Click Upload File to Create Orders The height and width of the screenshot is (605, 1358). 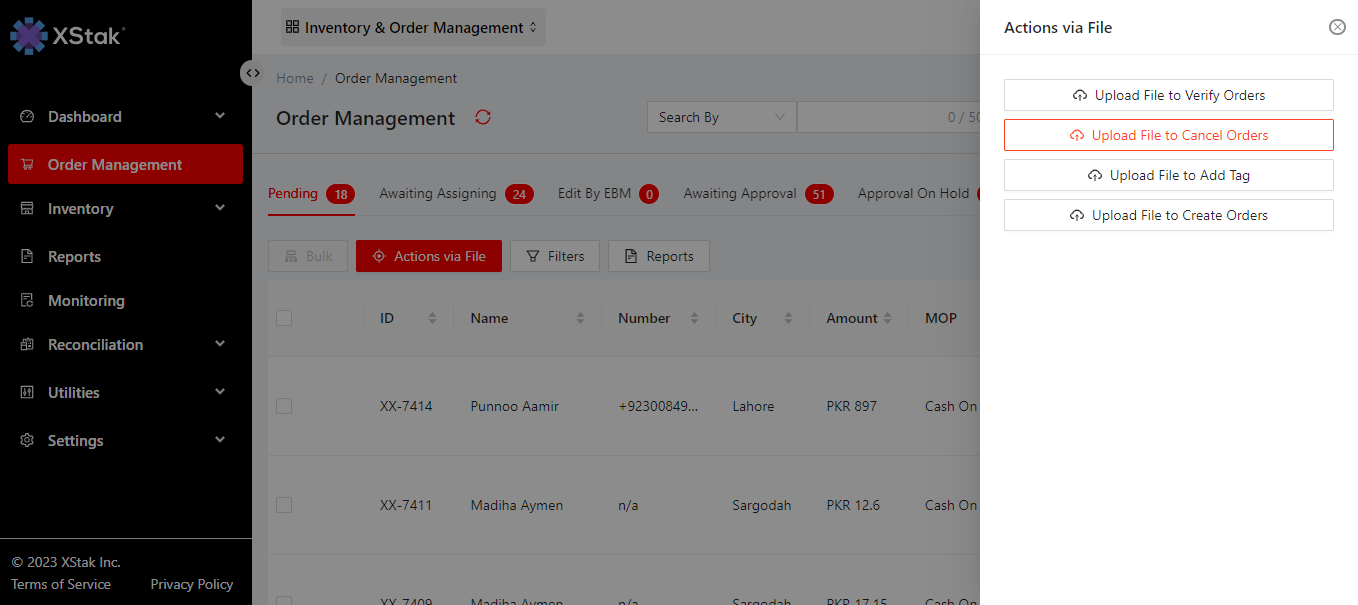click(1168, 215)
